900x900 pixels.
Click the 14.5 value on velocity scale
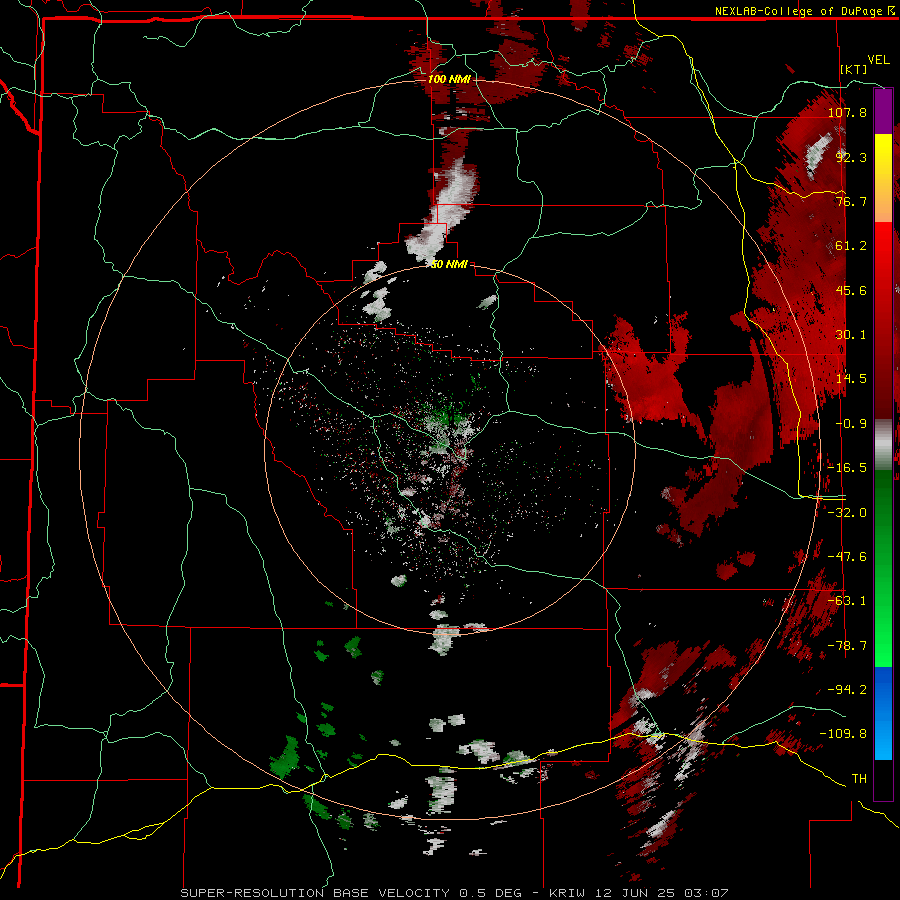(x=851, y=379)
